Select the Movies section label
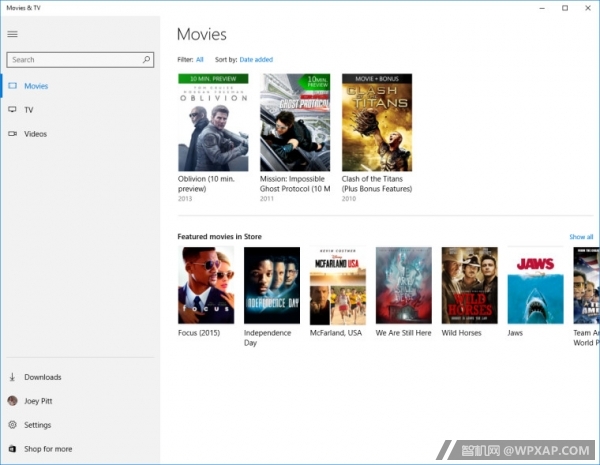The image size is (600, 465). (36, 86)
